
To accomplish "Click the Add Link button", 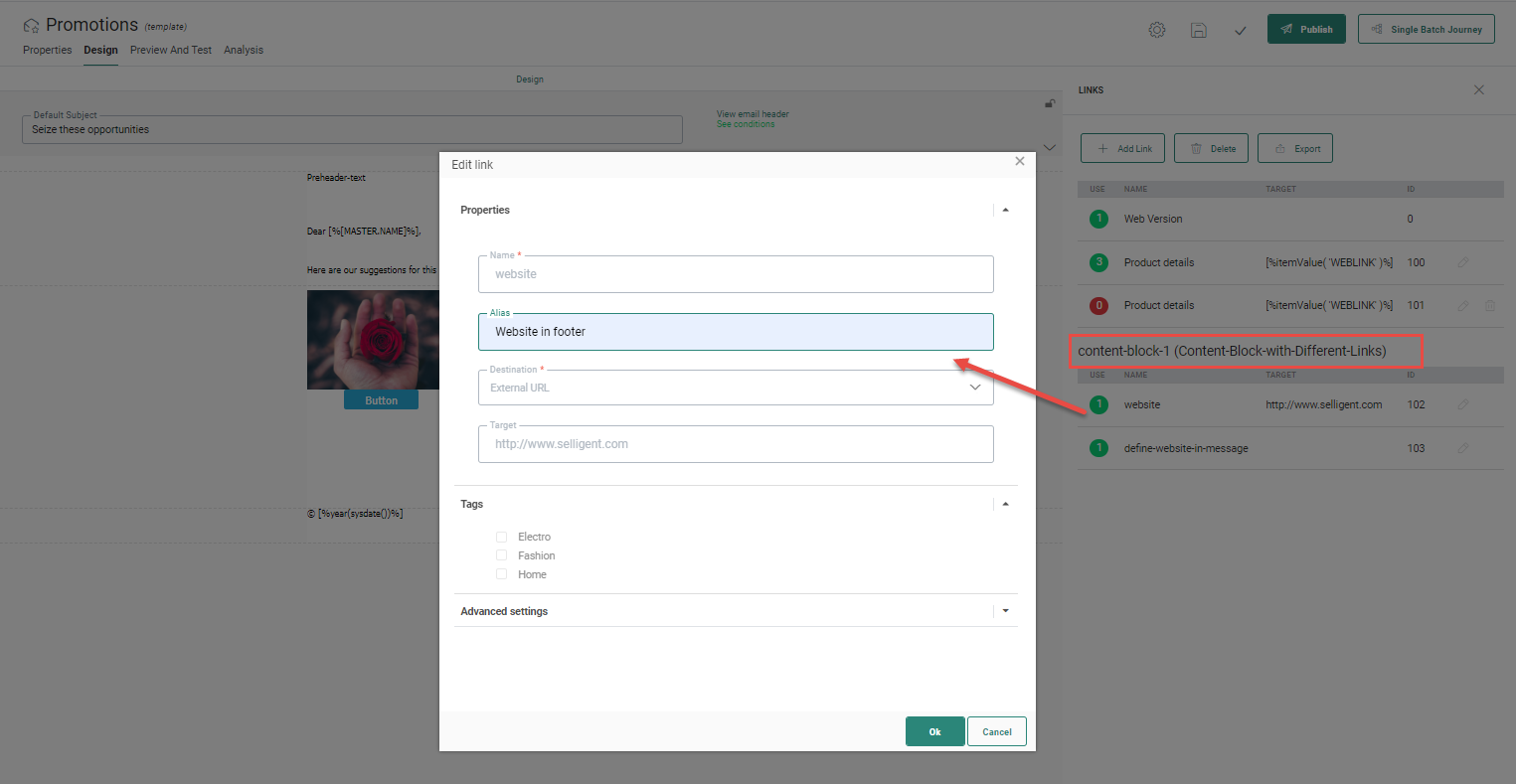I will 1124,149.
